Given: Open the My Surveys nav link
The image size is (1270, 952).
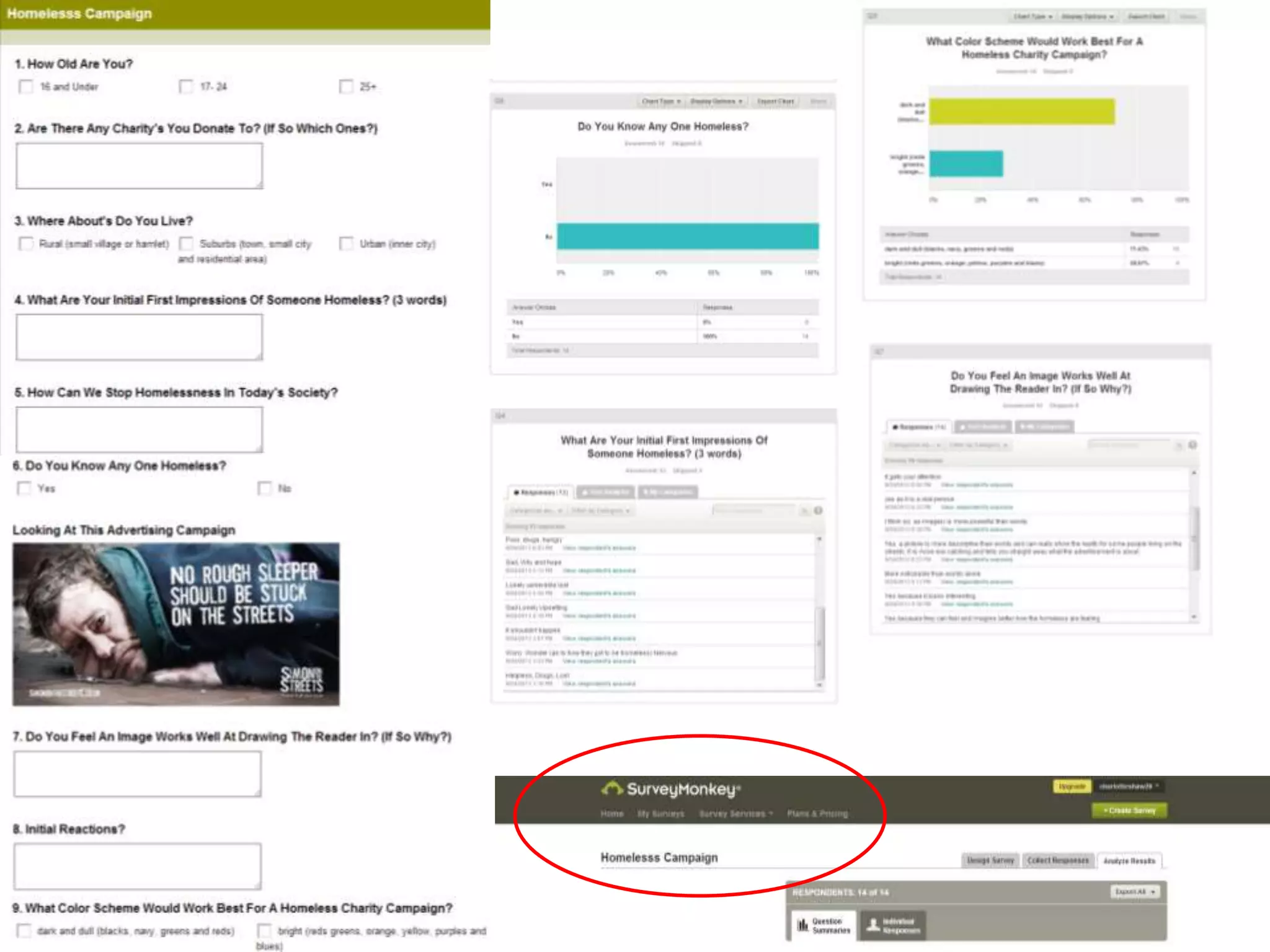Looking at the screenshot, I should [x=660, y=814].
